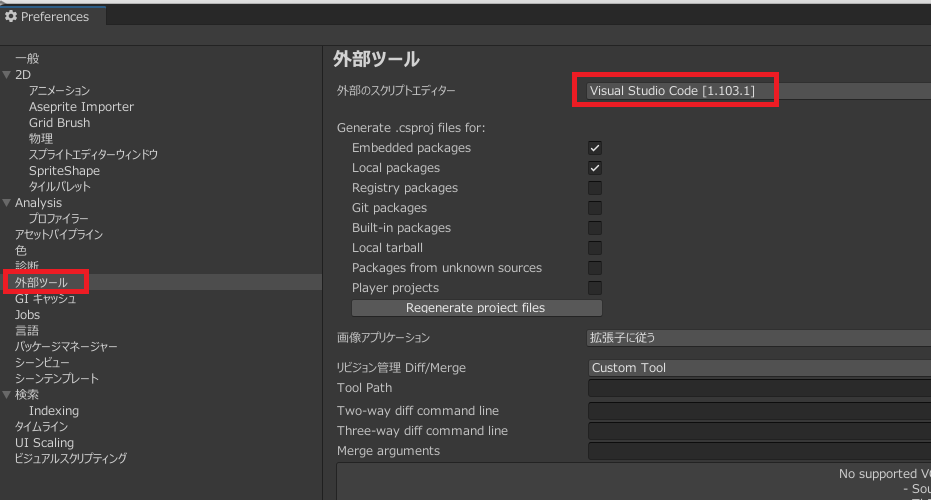The width and height of the screenshot is (931, 500).
Task: Click Three-way diff command line field
Action: 759,431
